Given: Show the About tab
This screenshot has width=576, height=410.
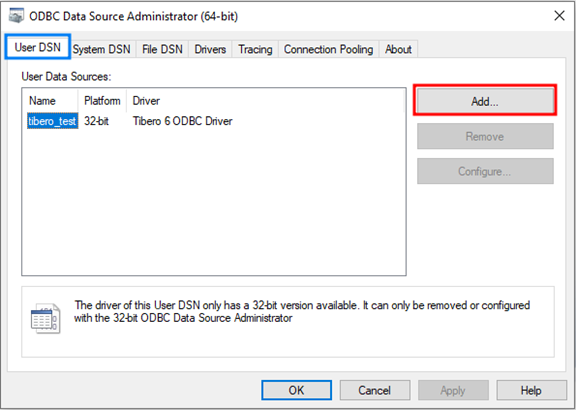Looking at the screenshot, I should coord(398,49).
